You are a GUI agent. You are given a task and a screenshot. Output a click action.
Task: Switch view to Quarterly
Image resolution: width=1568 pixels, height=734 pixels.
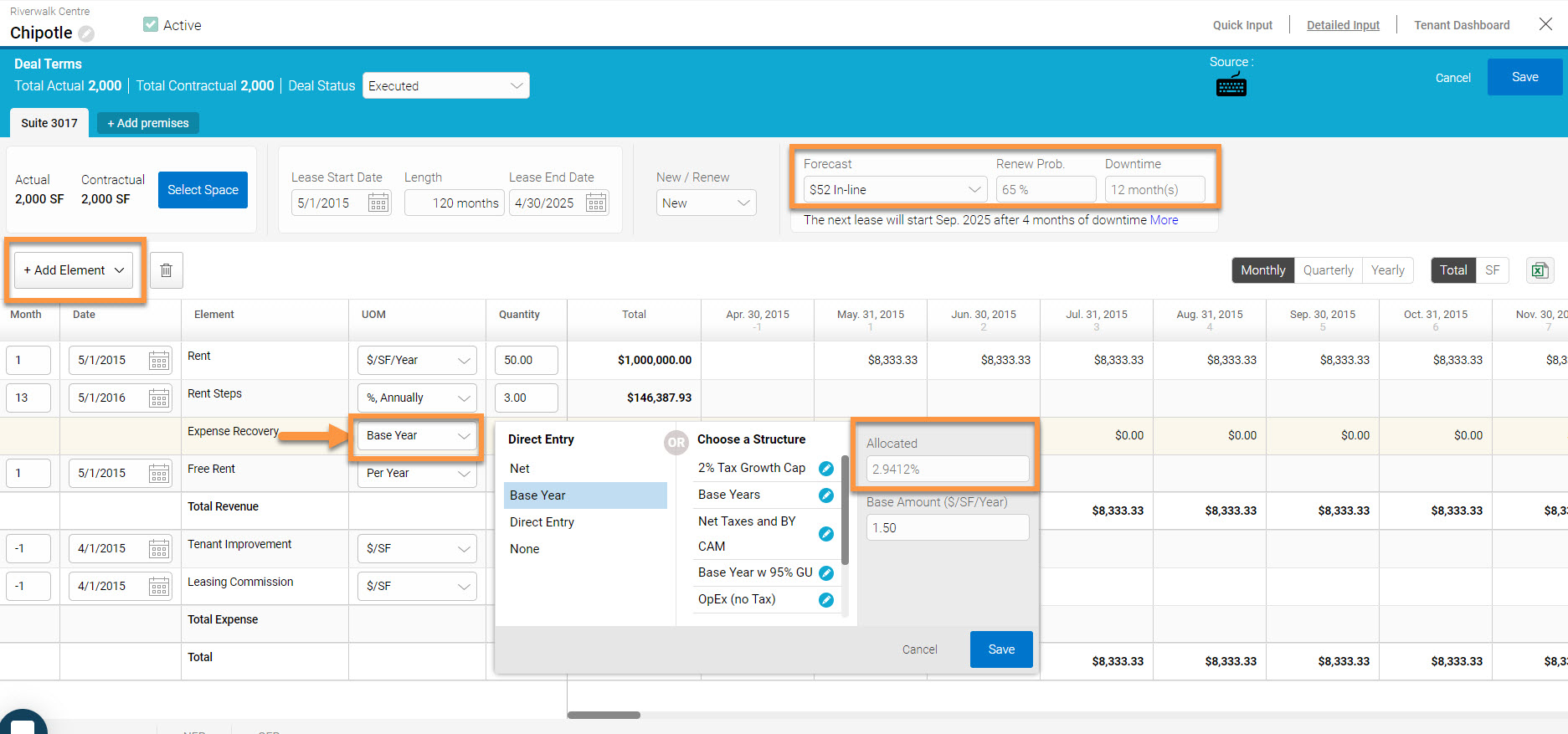[x=1328, y=270]
